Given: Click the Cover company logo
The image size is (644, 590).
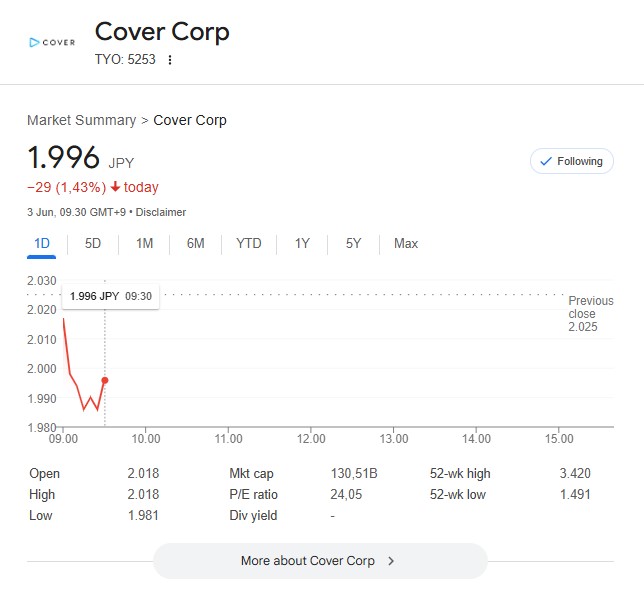Looking at the screenshot, I should tap(52, 42).
